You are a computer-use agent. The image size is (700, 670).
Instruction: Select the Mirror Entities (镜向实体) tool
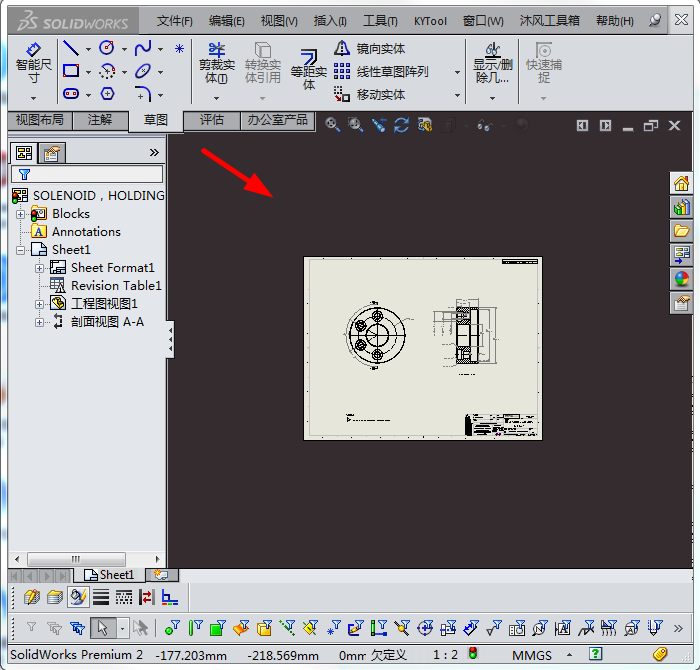(370, 48)
